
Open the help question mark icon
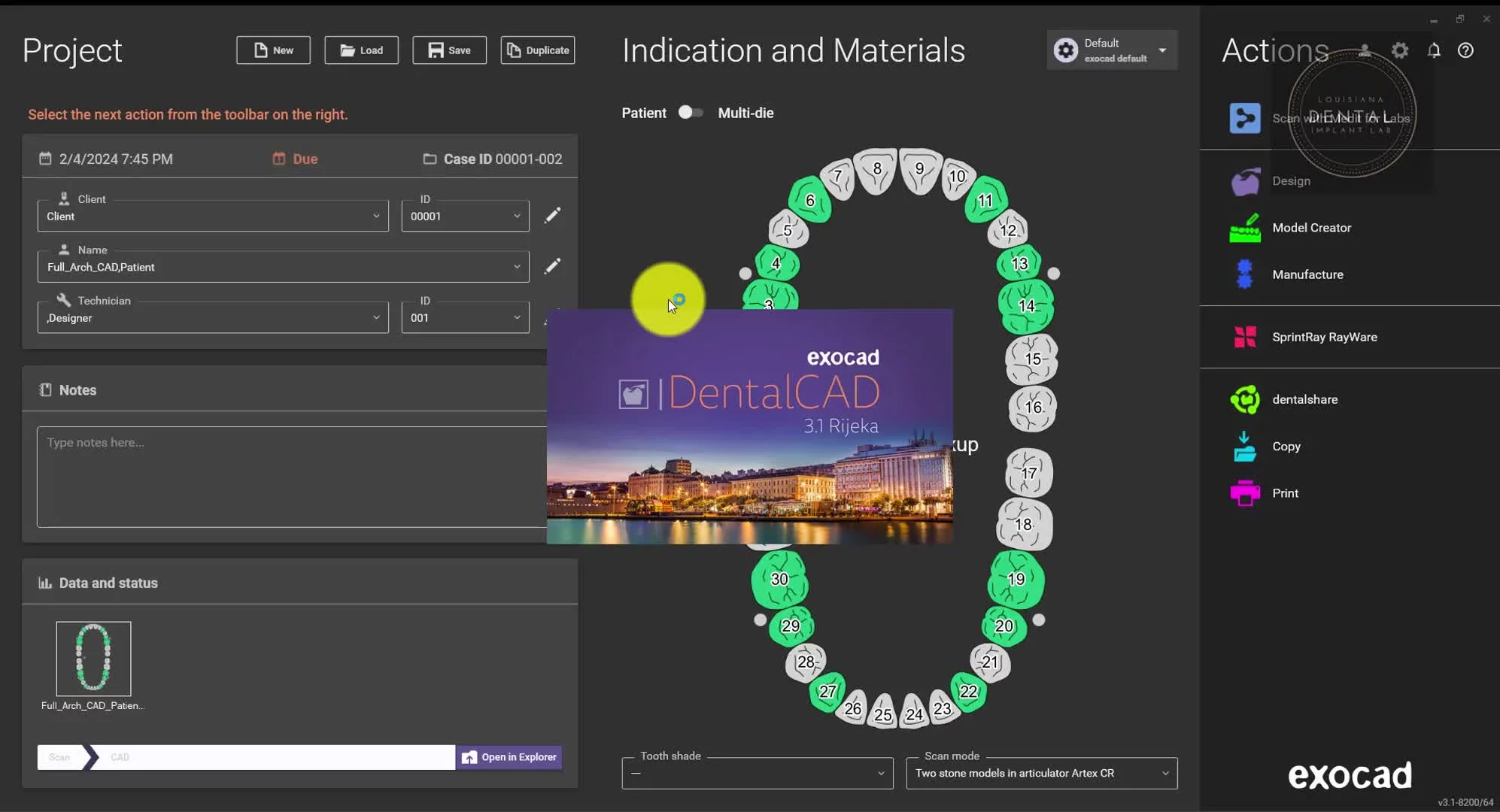[1465, 50]
